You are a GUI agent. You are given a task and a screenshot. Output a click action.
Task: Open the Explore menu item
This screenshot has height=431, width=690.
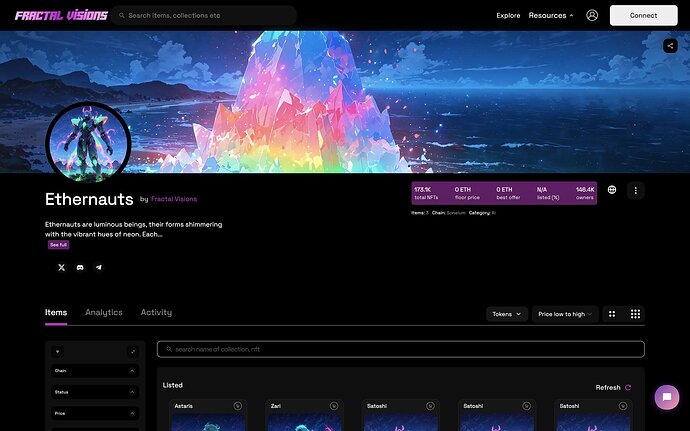click(508, 15)
